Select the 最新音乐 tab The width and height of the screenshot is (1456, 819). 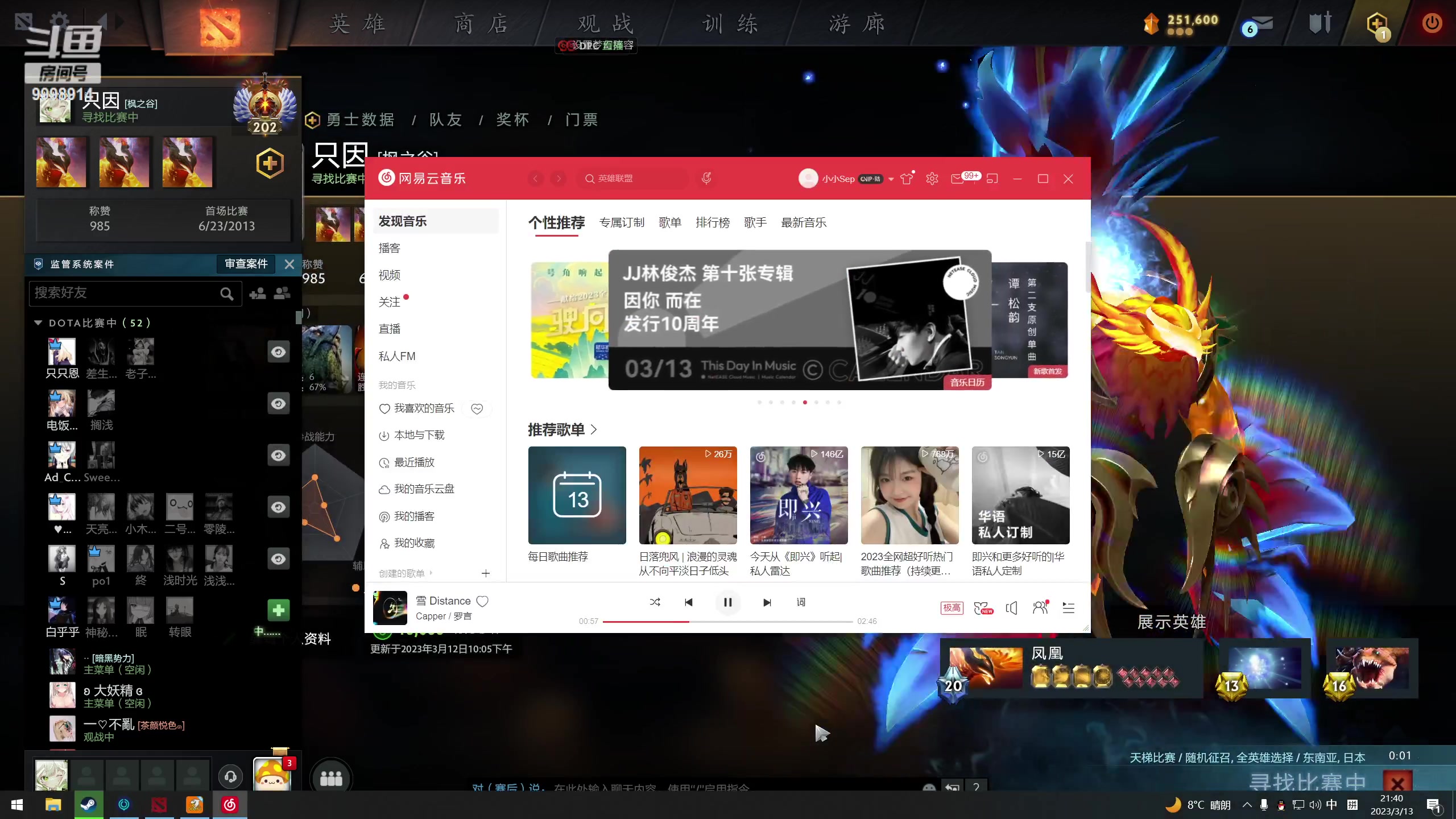[804, 222]
